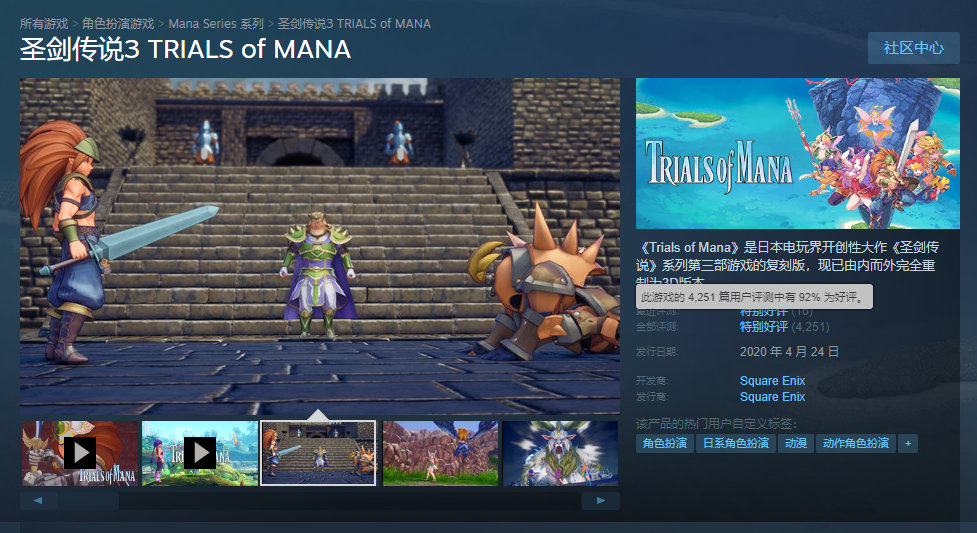Add a tag with the plus button
This screenshot has height=533, width=977.
[908, 443]
